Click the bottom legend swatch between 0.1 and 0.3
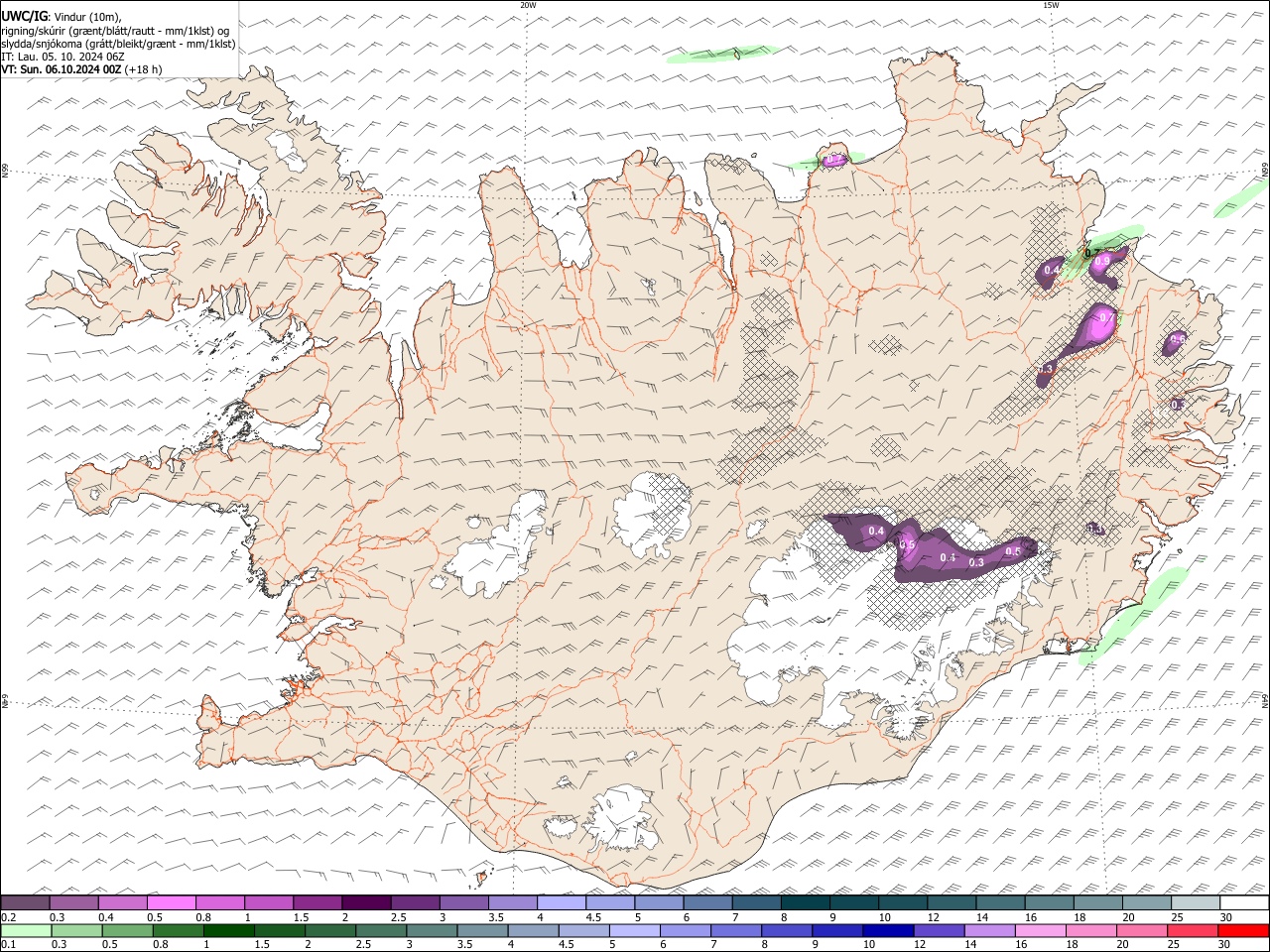 (25, 930)
